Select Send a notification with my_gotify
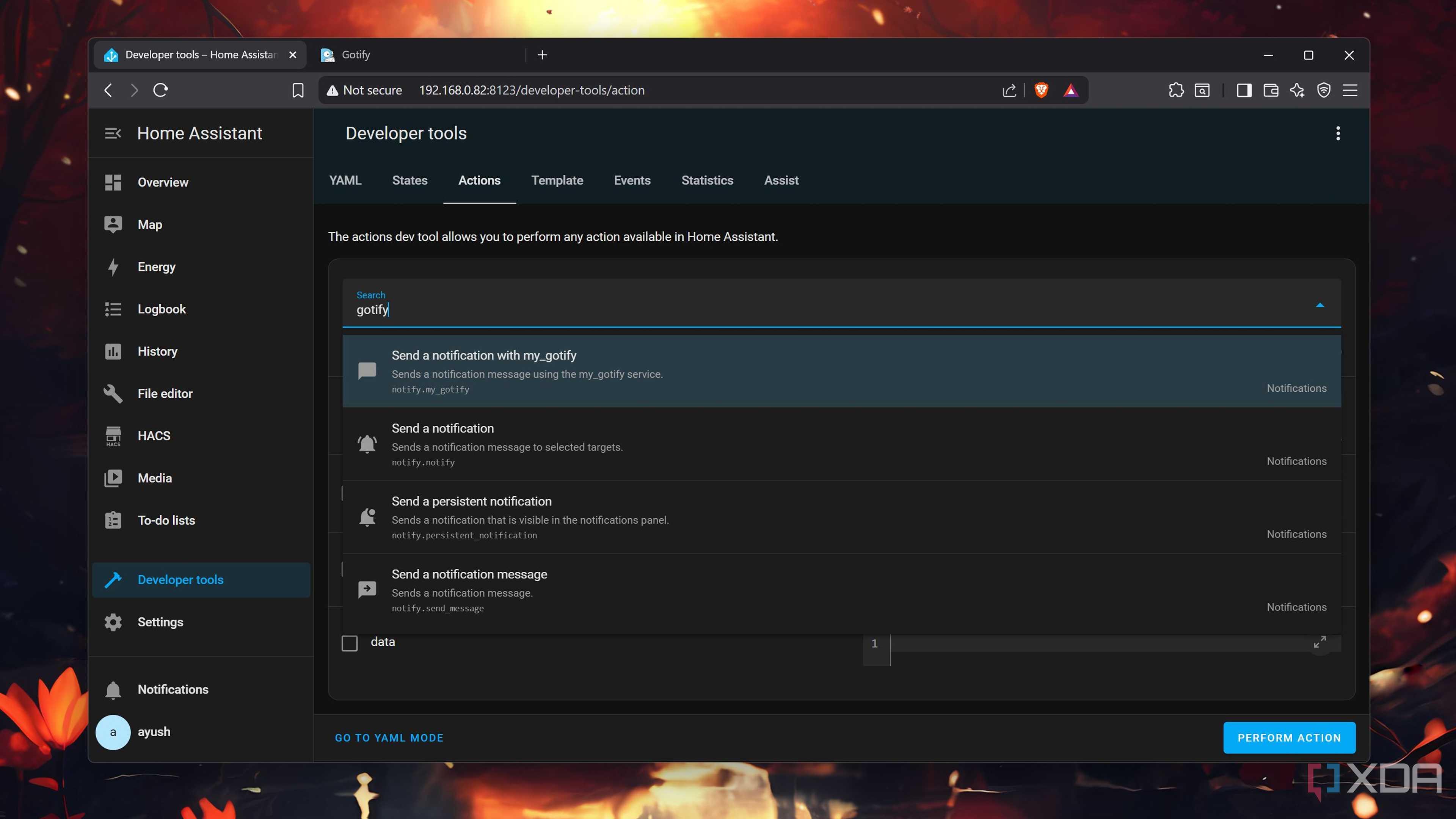The width and height of the screenshot is (1456, 819). 842,371
